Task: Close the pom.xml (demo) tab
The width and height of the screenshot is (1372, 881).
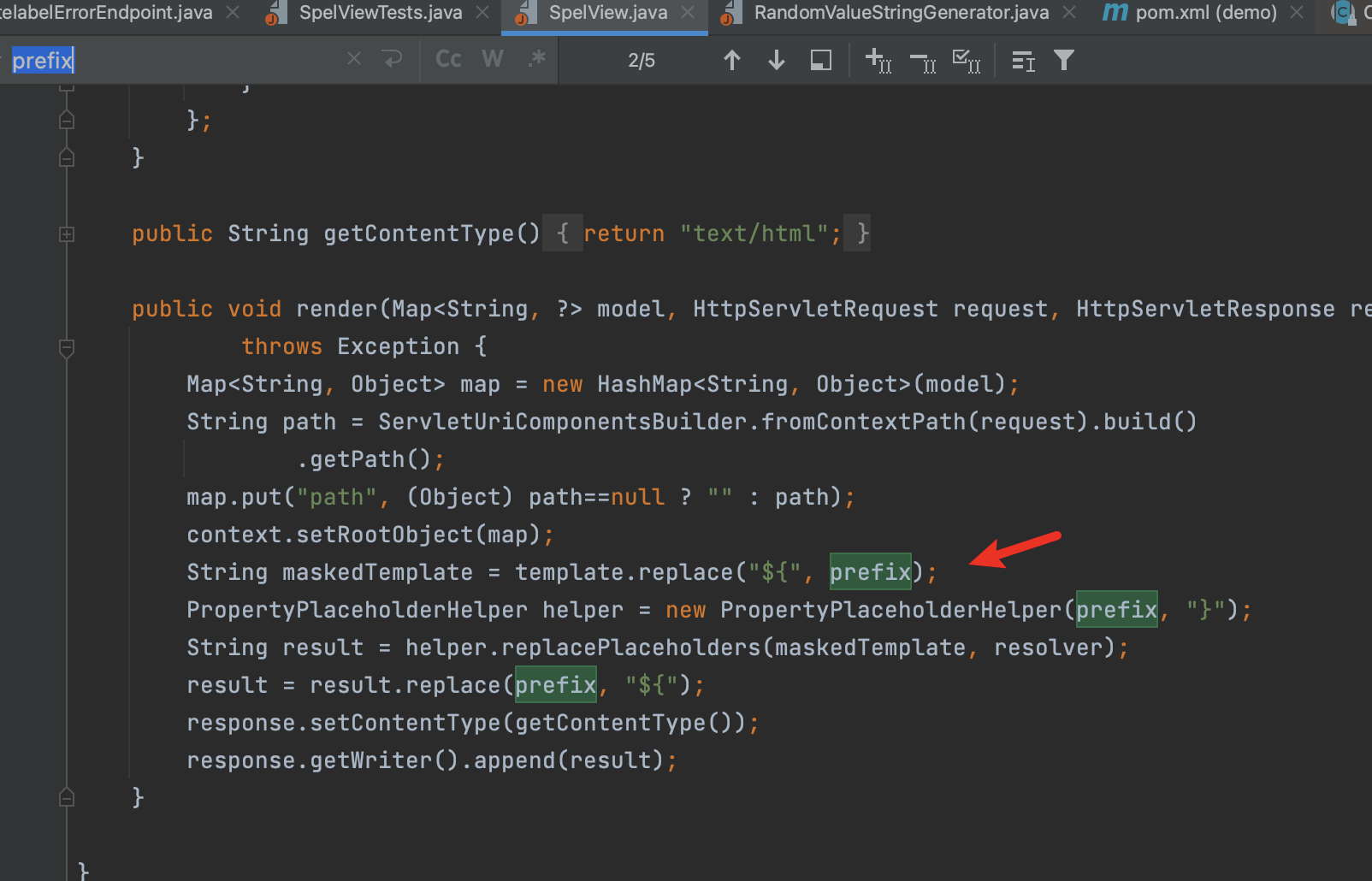Action: pyautogui.click(x=1297, y=13)
